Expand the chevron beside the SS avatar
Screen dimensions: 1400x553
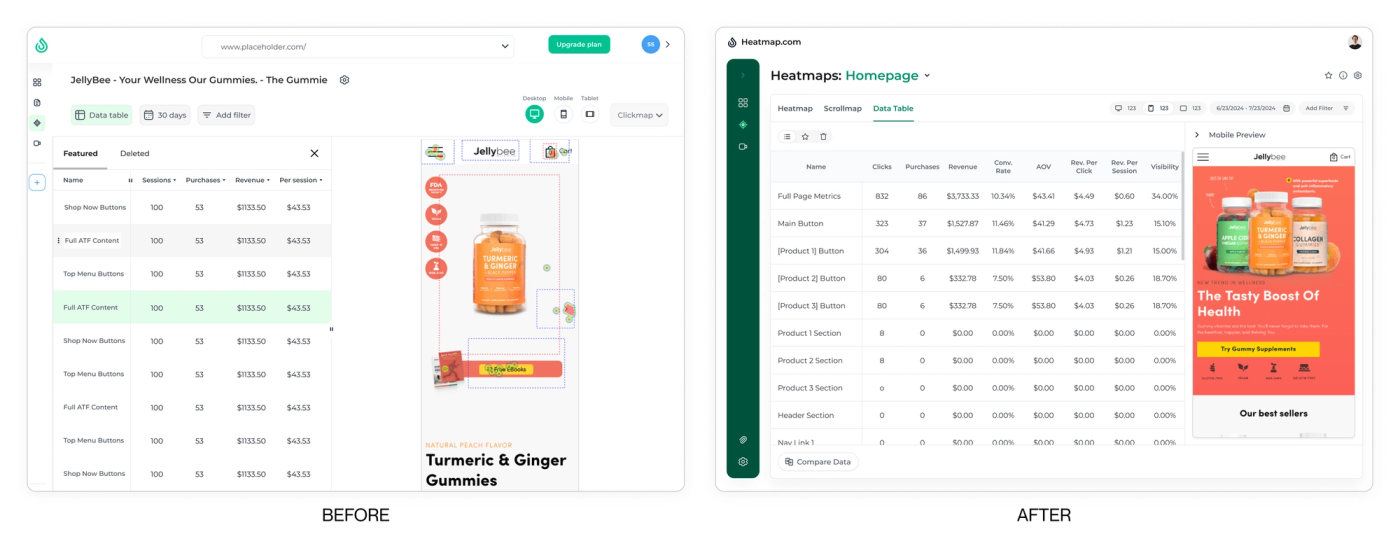tap(668, 44)
